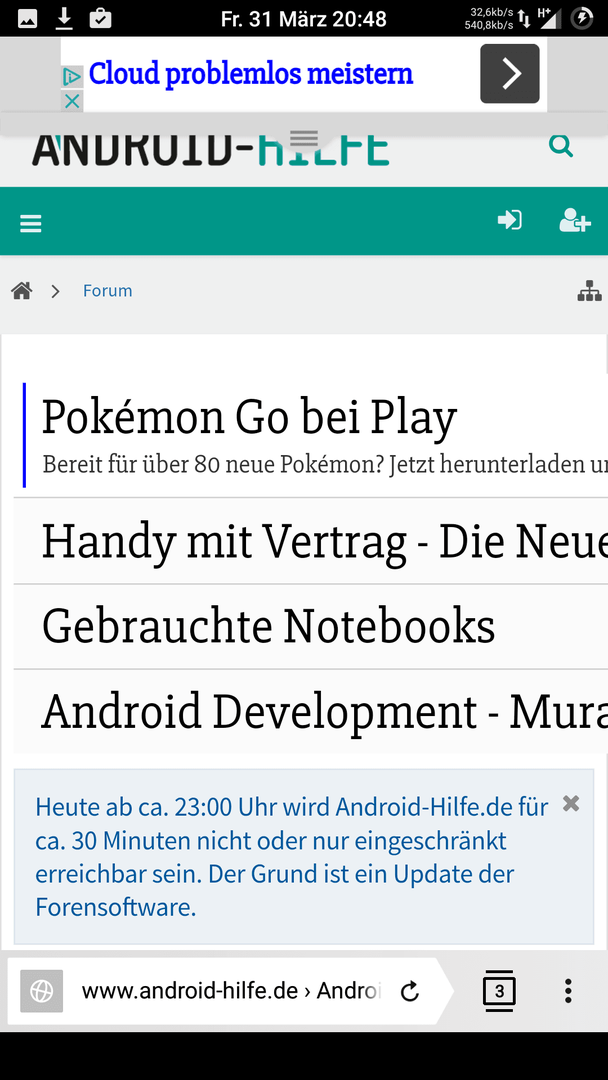Open the hamburger navigation menu
The width and height of the screenshot is (608, 1080).
[x=31, y=223]
